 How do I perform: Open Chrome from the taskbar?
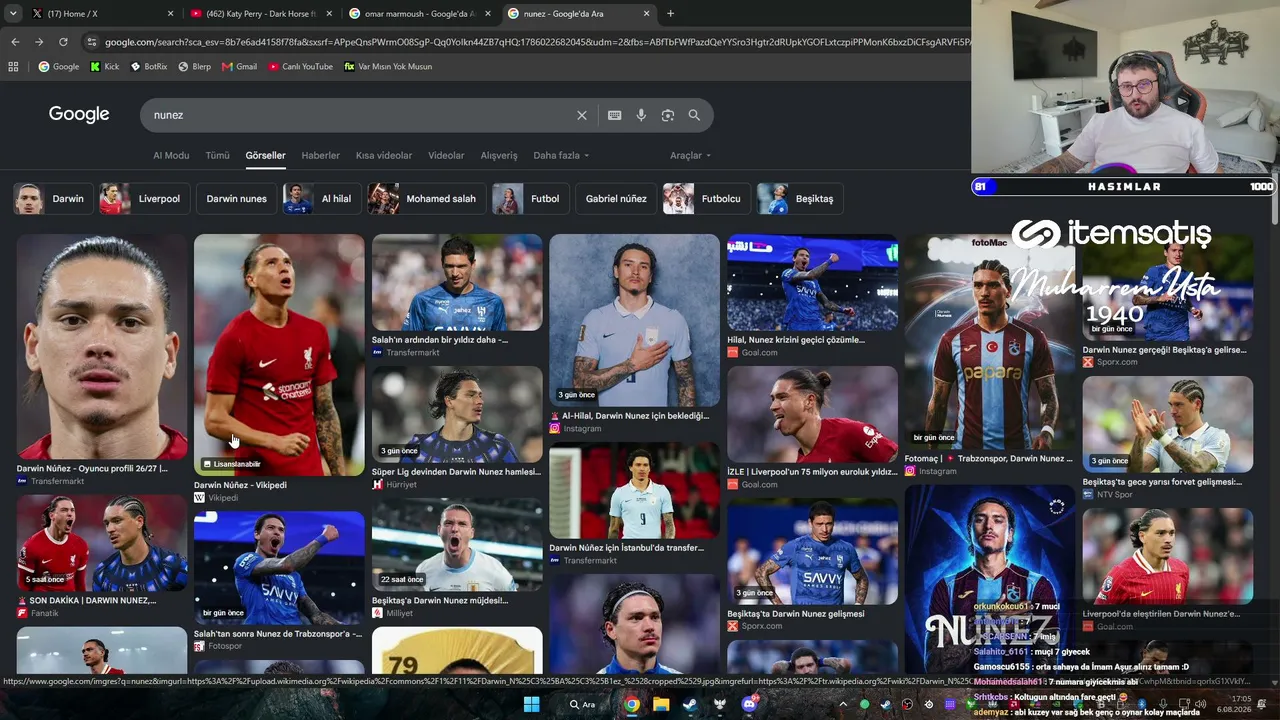click(x=632, y=704)
